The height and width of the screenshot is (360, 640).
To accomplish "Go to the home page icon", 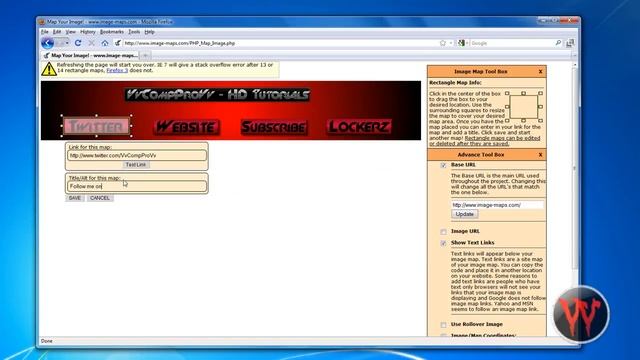I will [x=105, y=43].
